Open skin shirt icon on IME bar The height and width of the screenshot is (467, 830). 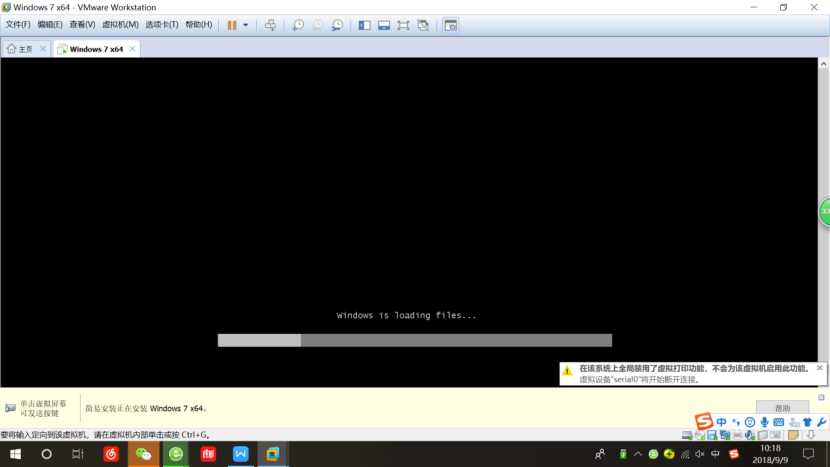[807, 422]
